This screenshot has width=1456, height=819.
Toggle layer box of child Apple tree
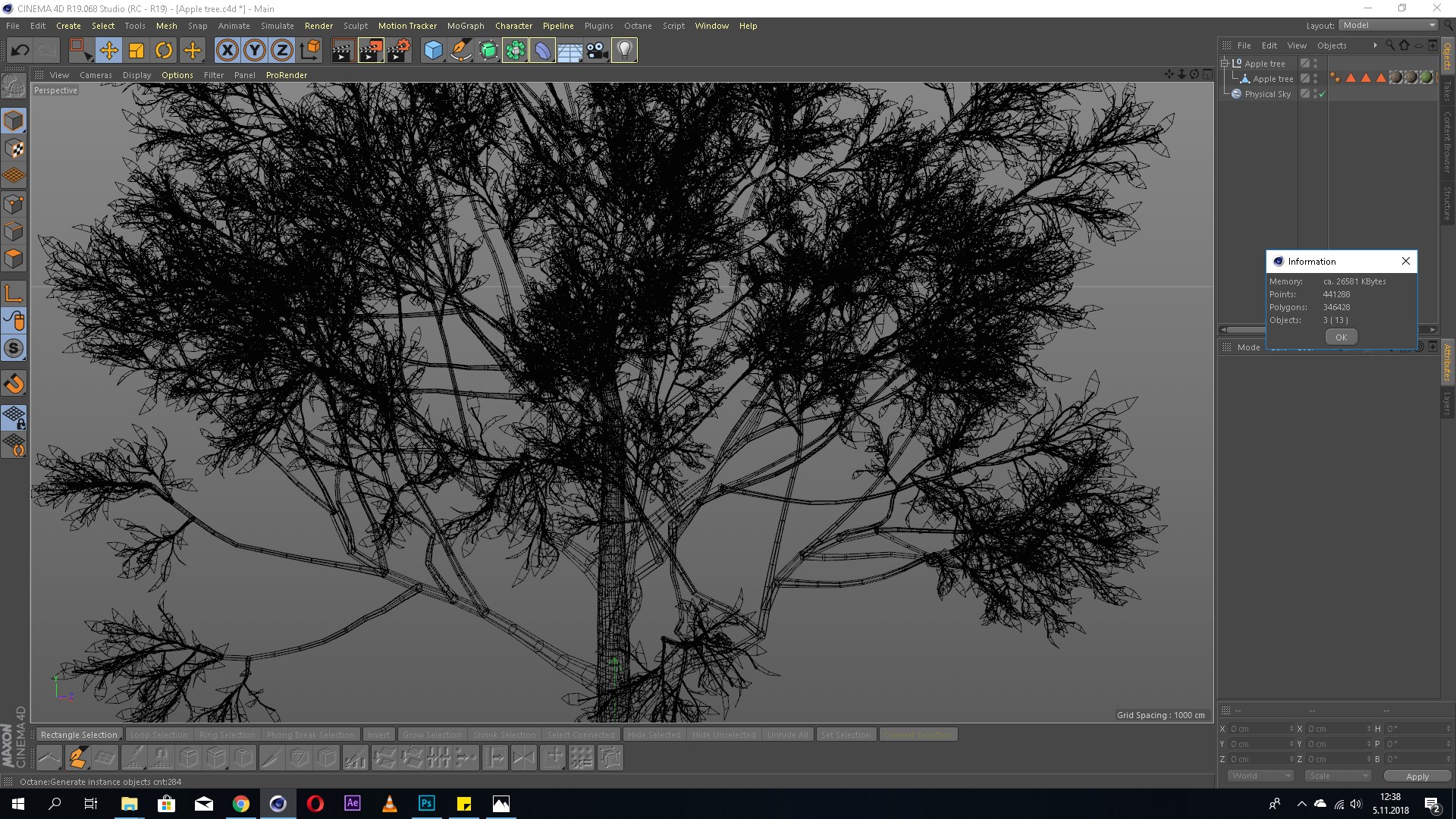pos(1305,79)
